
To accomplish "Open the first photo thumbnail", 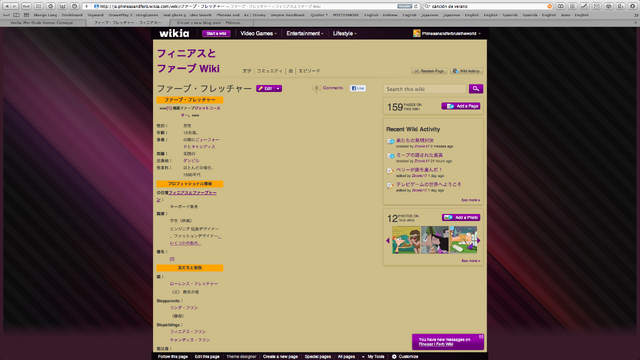I will click(406, 240).
